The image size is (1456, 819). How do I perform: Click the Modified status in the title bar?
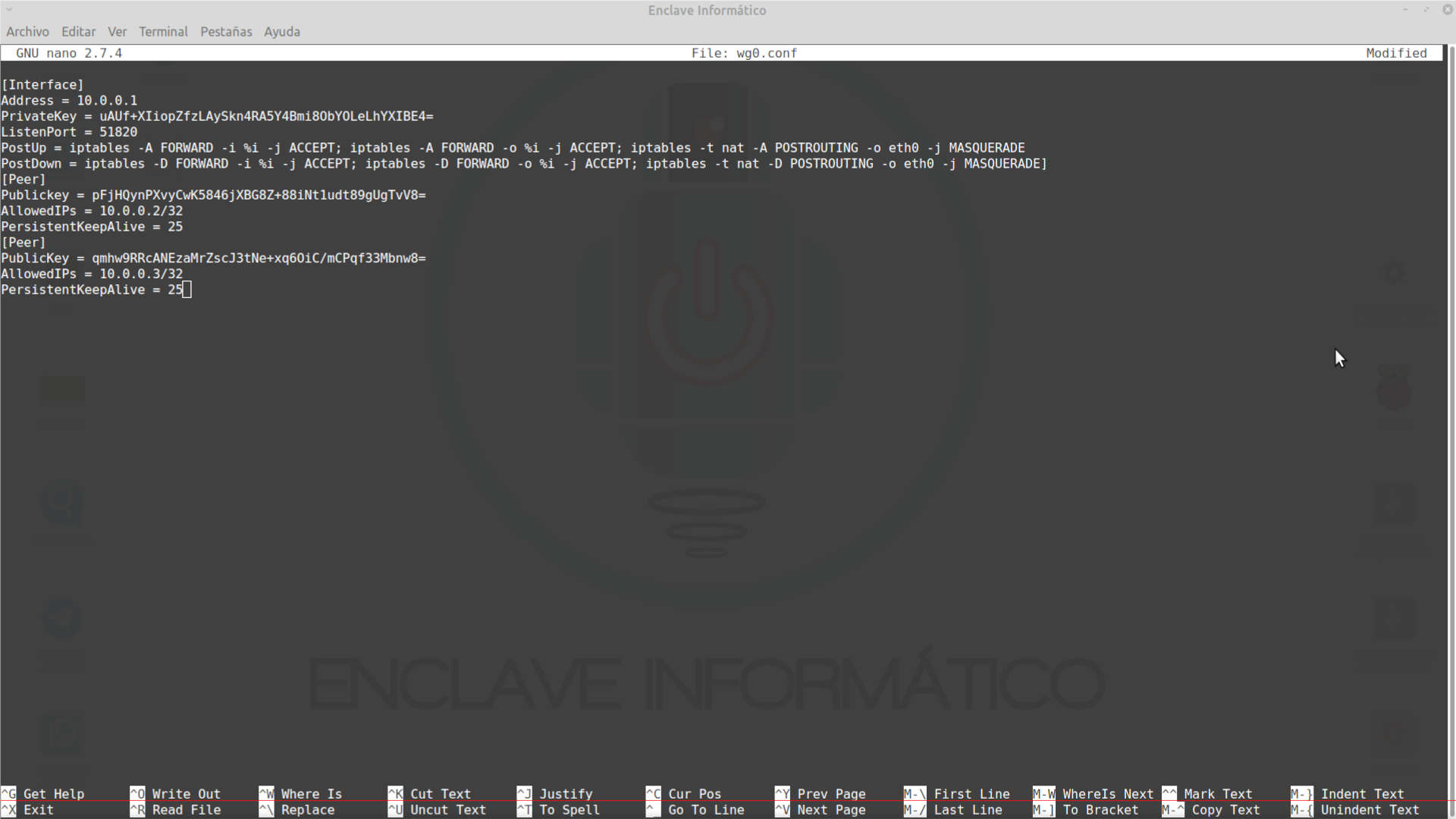[x=1395, y=53]
